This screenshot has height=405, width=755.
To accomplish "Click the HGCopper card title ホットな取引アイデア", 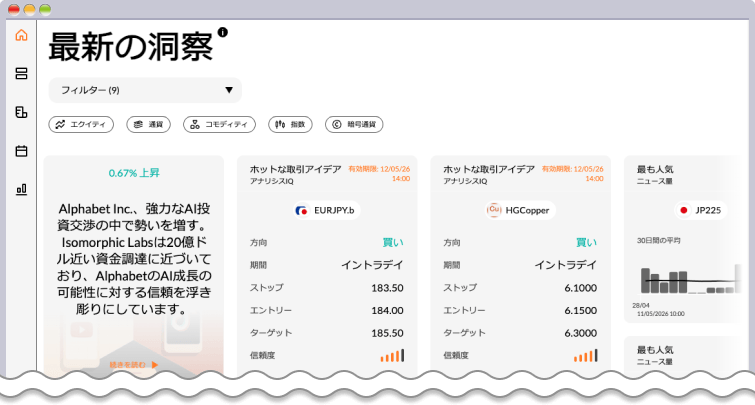I will 489,169.
